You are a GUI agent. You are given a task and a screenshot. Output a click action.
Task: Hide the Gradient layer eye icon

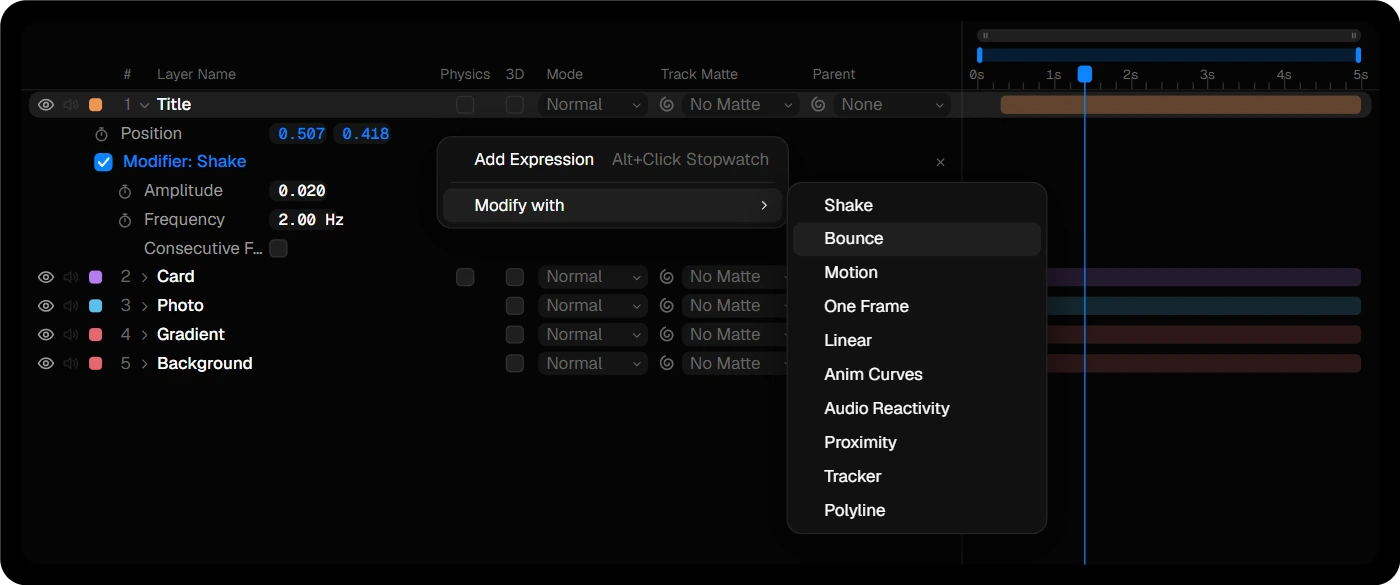tap(45, 335)
